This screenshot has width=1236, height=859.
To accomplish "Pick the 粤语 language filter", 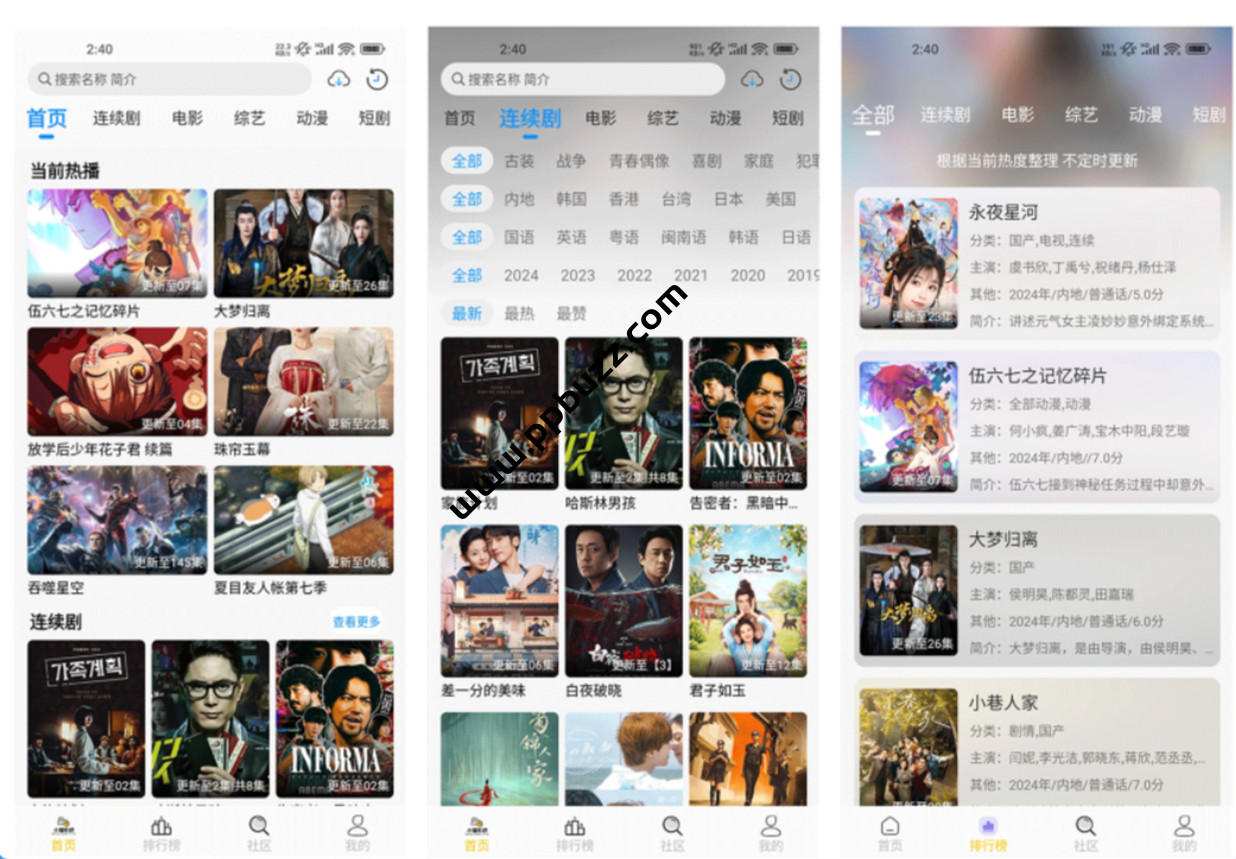I will click(x=624, y=237).
